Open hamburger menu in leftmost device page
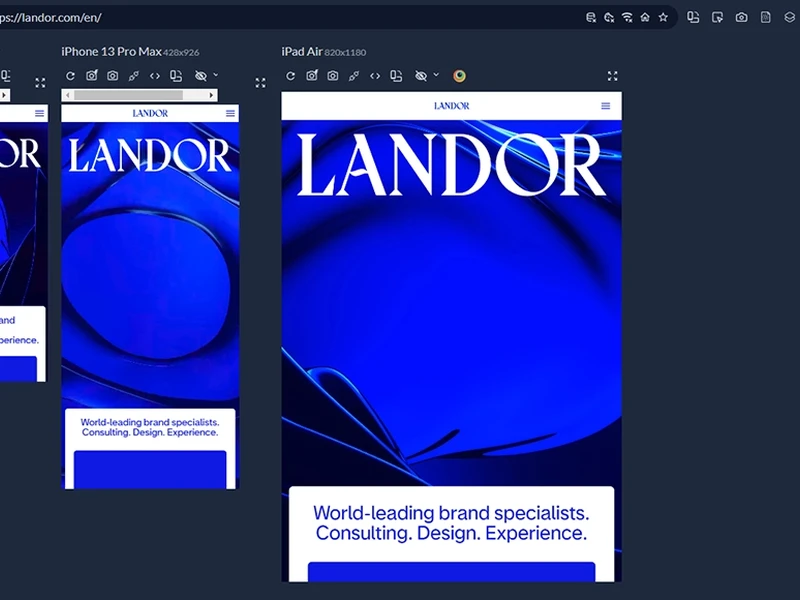 click(40, 113)
